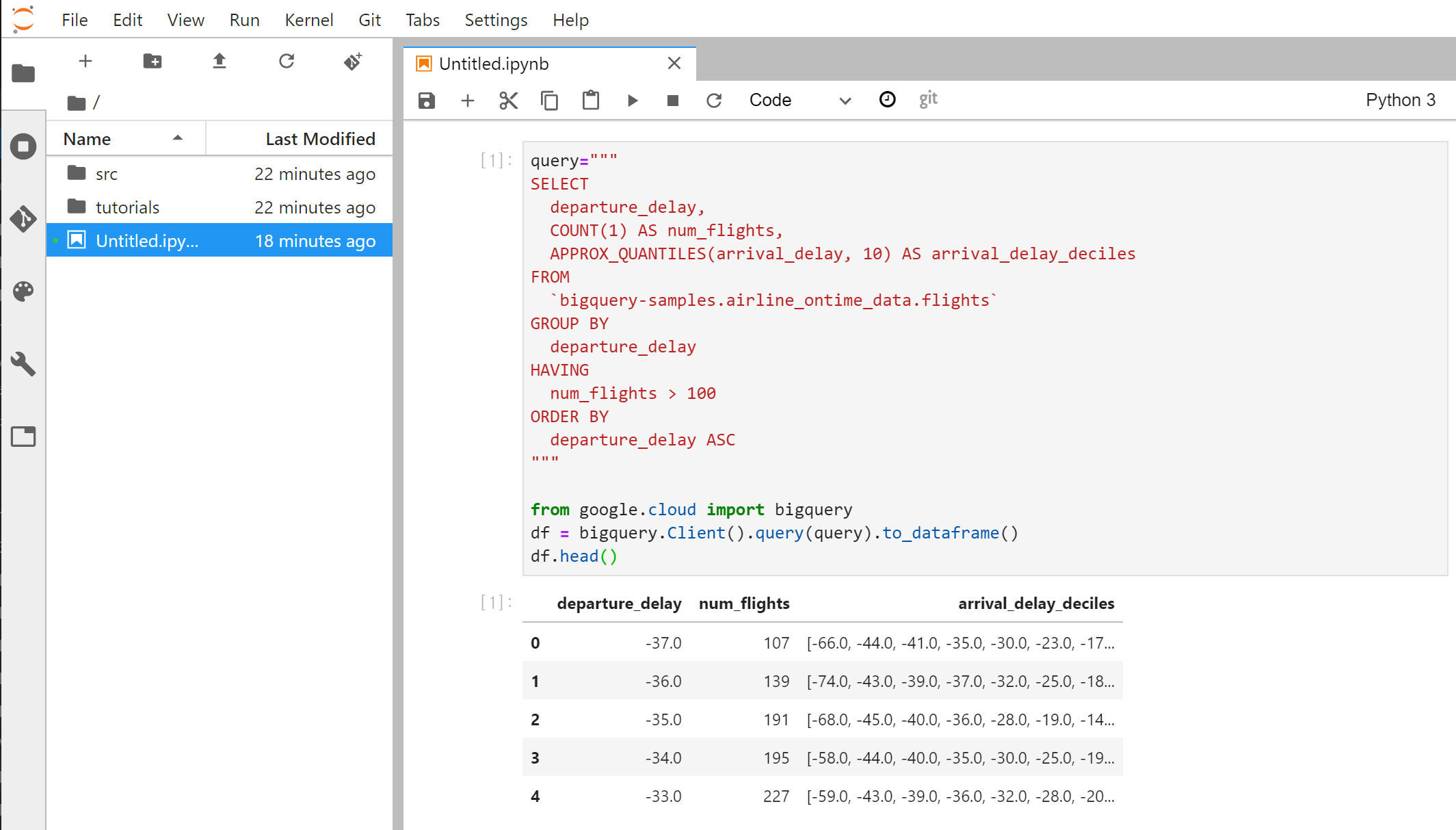
Task: Open Running Terminals and Kernels sidebar
Action: tap(23, 146)
